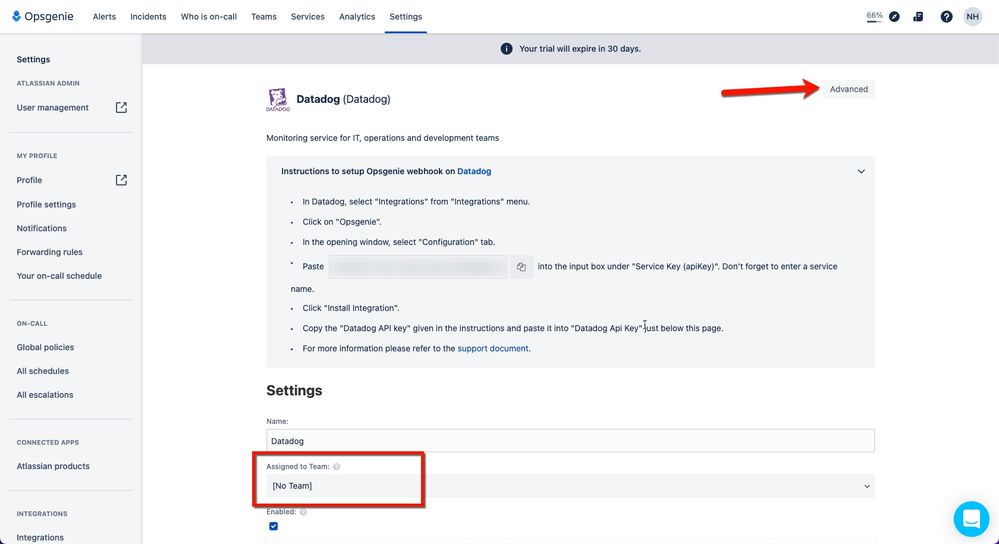Click the Name input field

[570, 441]
